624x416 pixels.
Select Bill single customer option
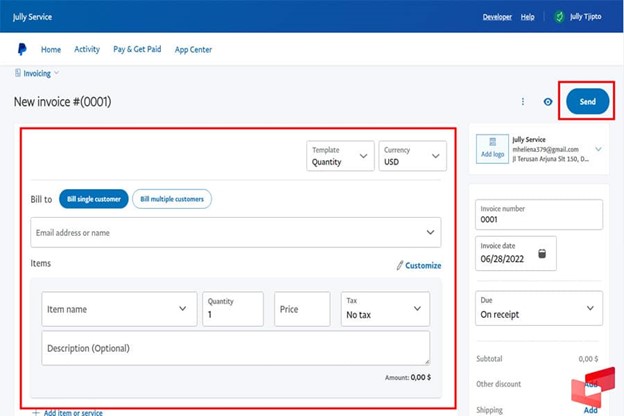(93, 199)
